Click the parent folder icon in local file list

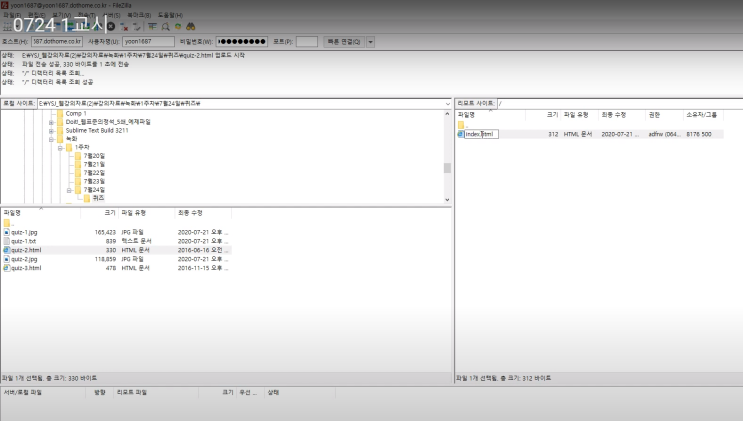(7, 223)
